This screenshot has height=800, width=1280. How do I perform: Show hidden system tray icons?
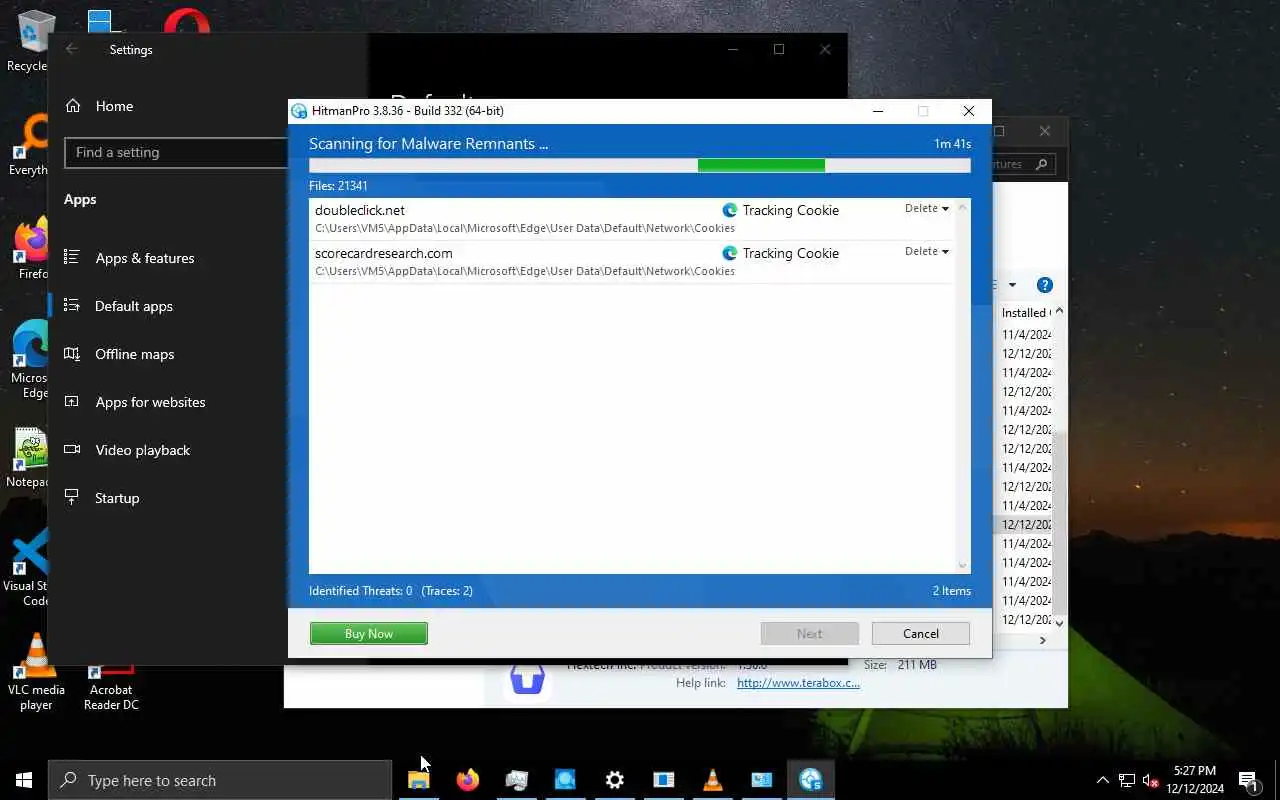(1103, 780)
